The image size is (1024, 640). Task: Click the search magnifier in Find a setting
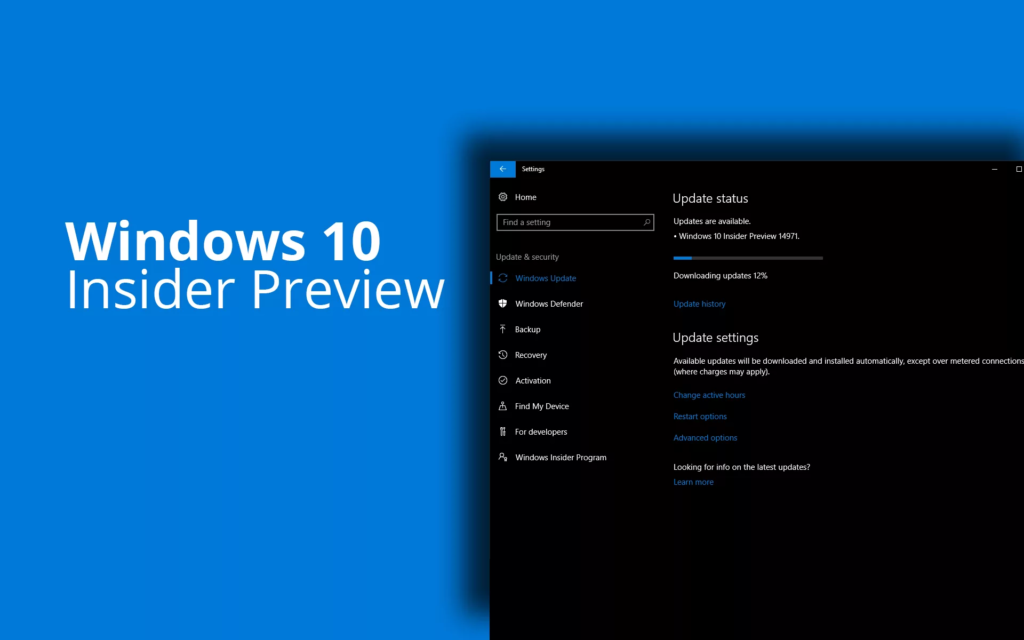[x=645, y=222]
